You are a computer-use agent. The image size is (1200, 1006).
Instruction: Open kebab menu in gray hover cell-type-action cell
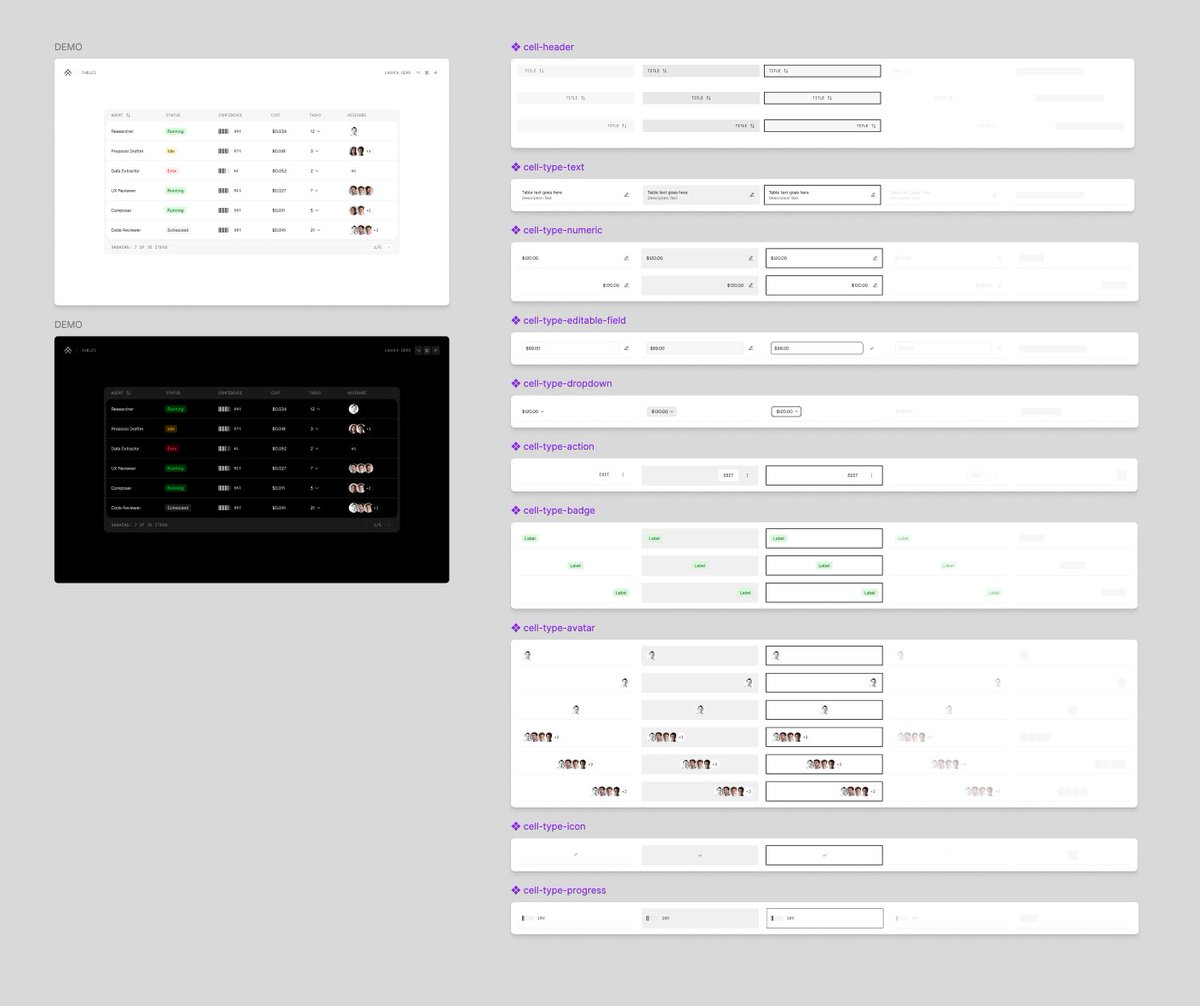pos(747,475)
